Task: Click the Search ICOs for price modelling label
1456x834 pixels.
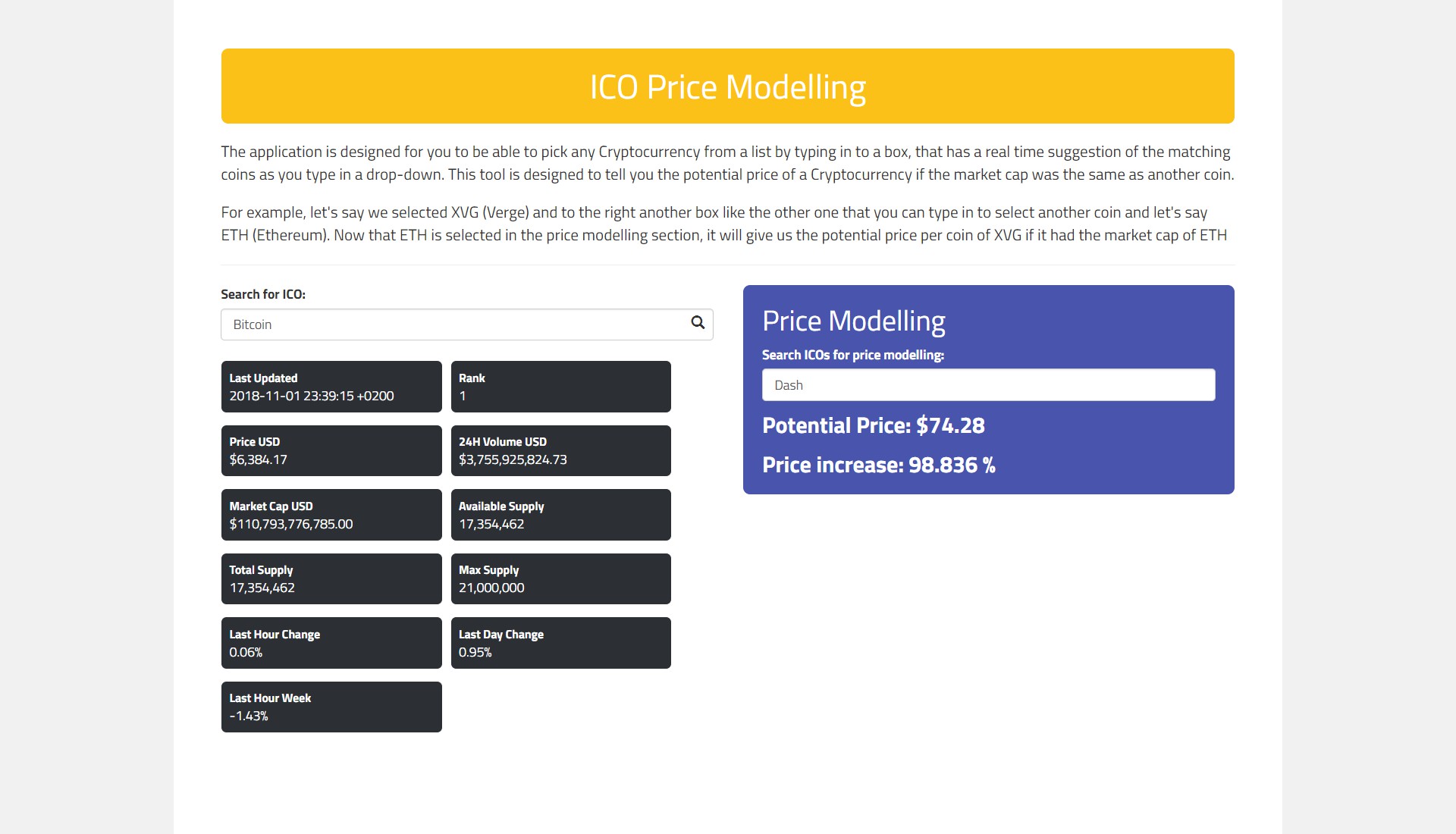Action: pos(852,354)
